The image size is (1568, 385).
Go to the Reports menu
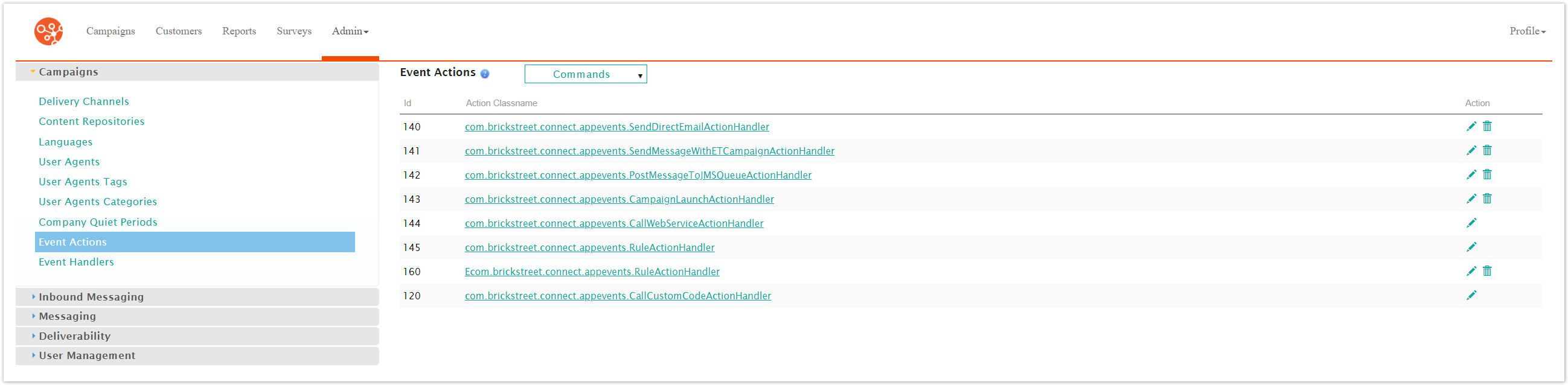tap(238, 31)
